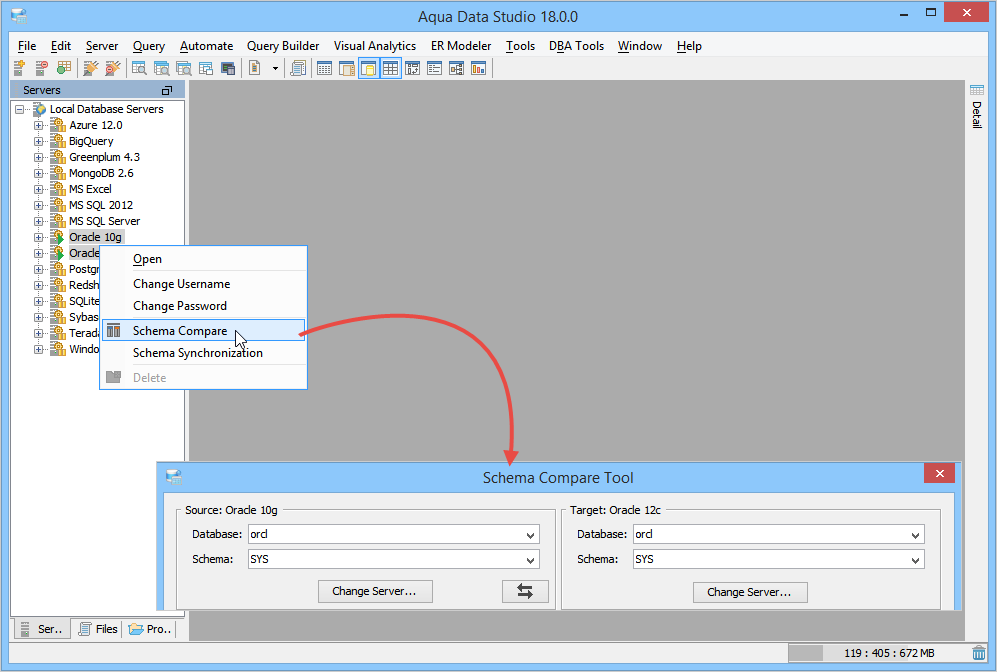Open the Source Database dropdown in Schema Compare
The image size is (997, 672).
(530, 535)
